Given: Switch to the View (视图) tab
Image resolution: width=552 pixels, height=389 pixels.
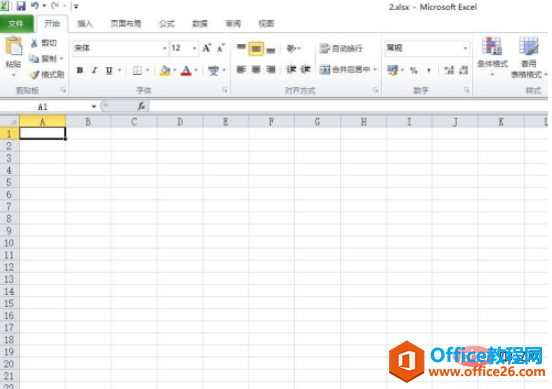Looking at the screenshot, I should (x=266, y=24).
